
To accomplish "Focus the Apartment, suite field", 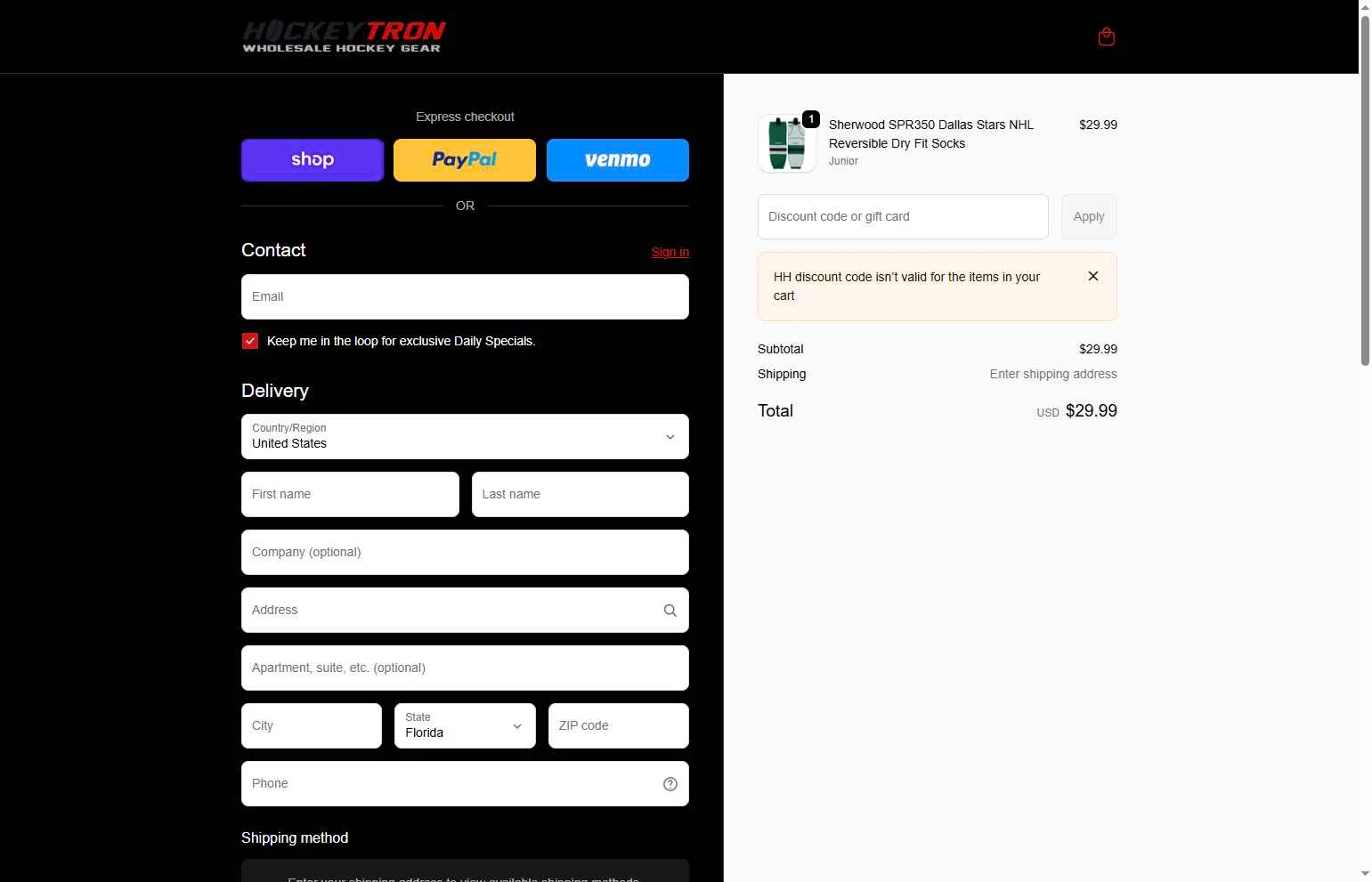I will [x=465, y=668].
